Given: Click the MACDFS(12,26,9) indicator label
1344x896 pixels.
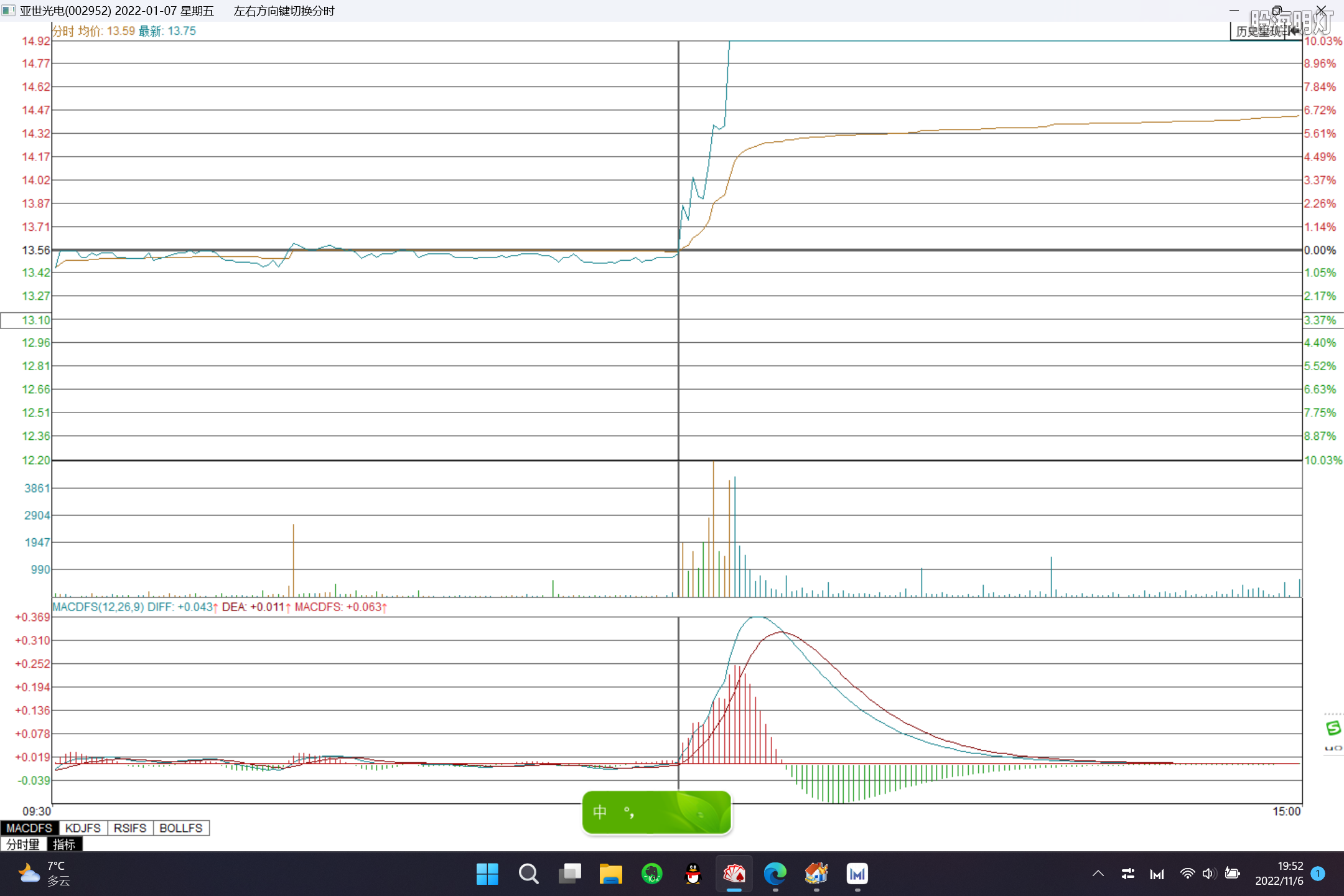Looking at the screenshot, I should [98, 607].
